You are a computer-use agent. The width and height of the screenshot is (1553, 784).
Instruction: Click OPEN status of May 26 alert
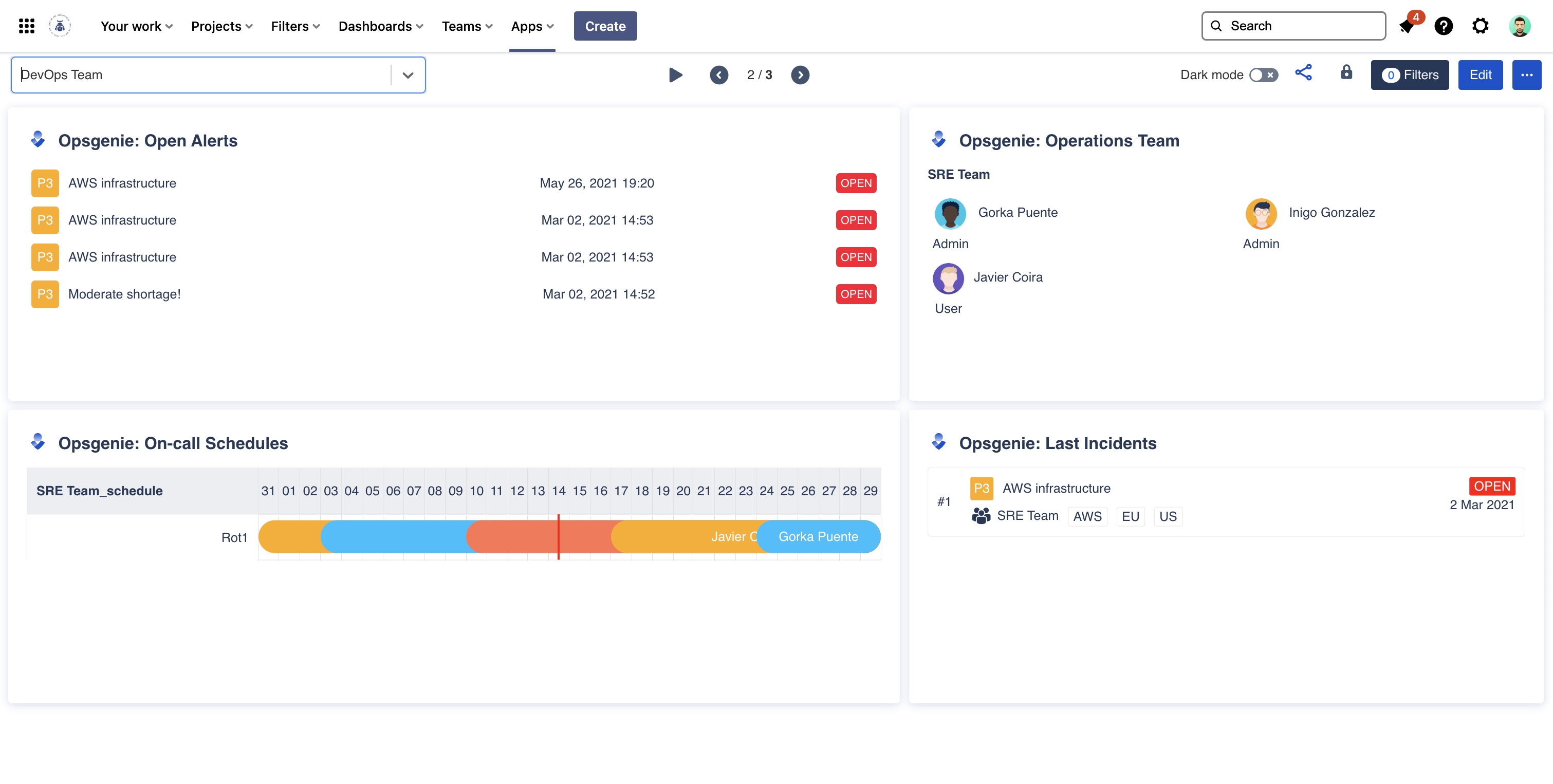coord(856,183)
